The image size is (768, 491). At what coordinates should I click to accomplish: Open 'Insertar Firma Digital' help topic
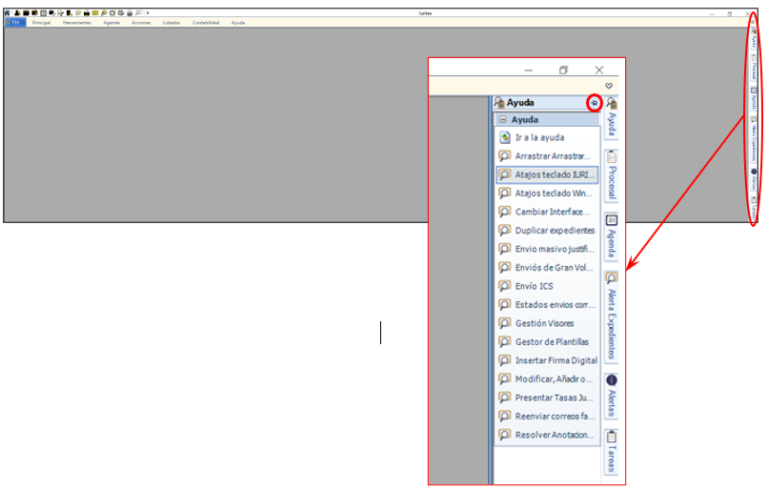pos(555,360)
